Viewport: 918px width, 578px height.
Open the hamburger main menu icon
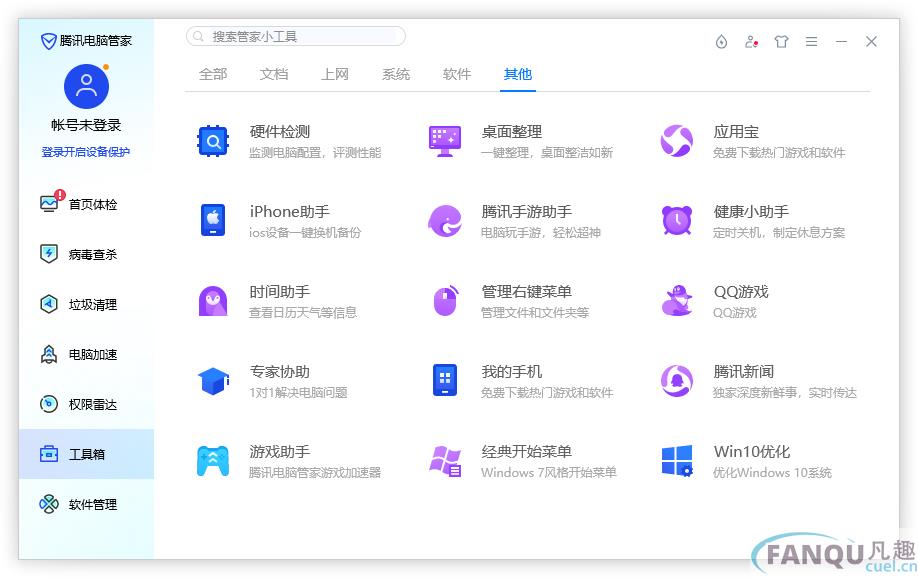point(811,42)
